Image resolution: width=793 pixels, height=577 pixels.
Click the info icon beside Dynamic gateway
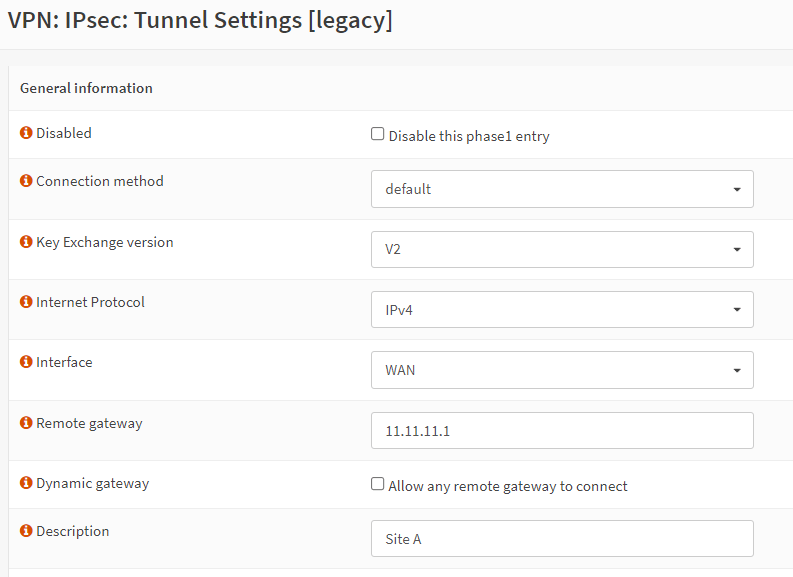click(26, 483)
